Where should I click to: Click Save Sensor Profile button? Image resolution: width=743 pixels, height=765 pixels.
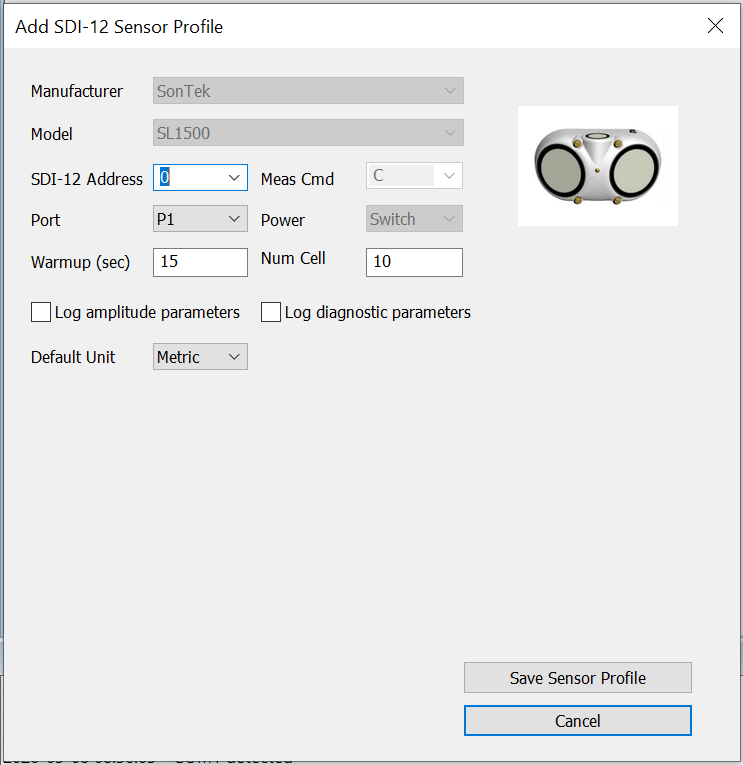pos(578,678)
